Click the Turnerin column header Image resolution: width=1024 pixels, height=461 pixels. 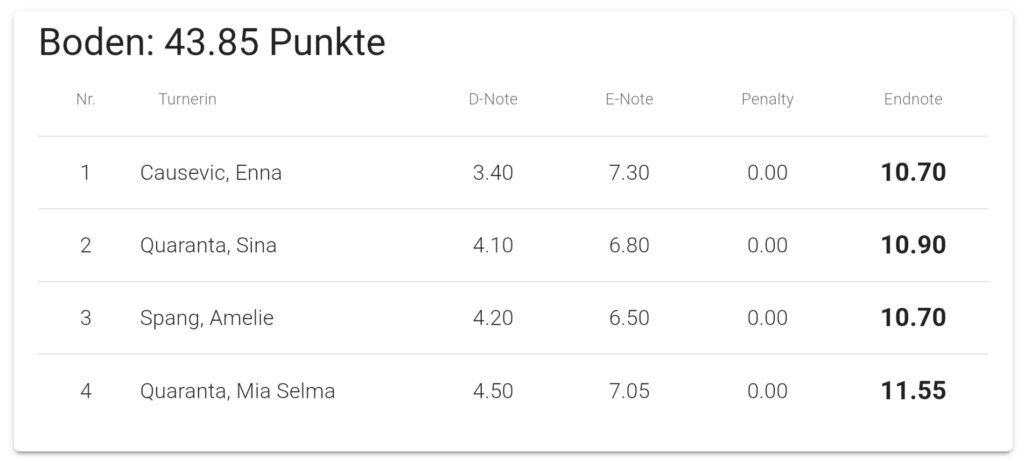pyautogui.click(x=187, y=99)
